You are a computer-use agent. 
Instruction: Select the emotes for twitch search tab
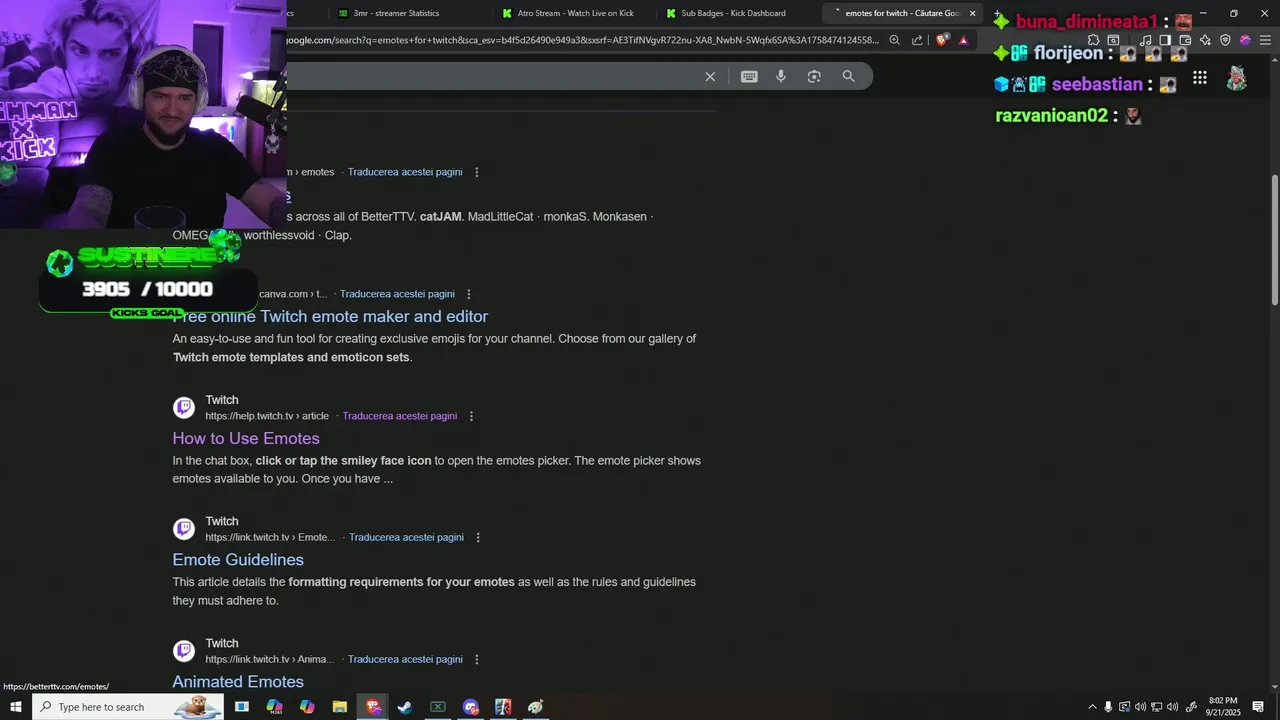pos(900,13)
